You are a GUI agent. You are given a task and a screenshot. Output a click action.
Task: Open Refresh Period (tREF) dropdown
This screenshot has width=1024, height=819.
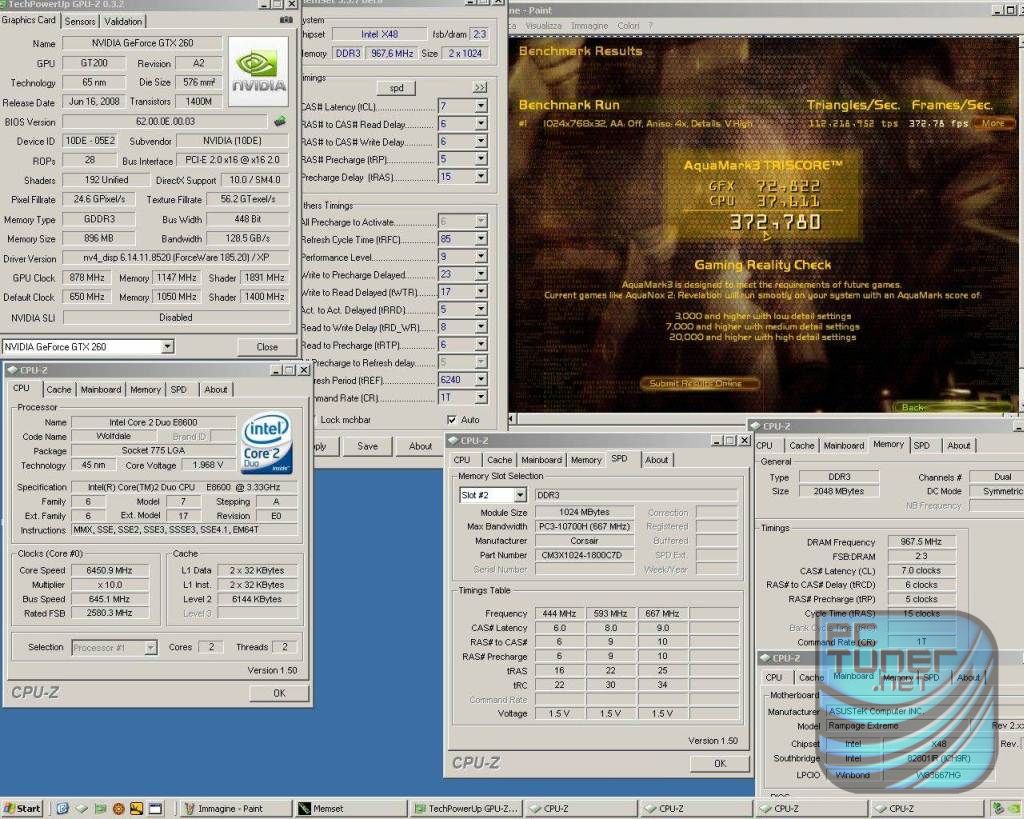[481, 379]
